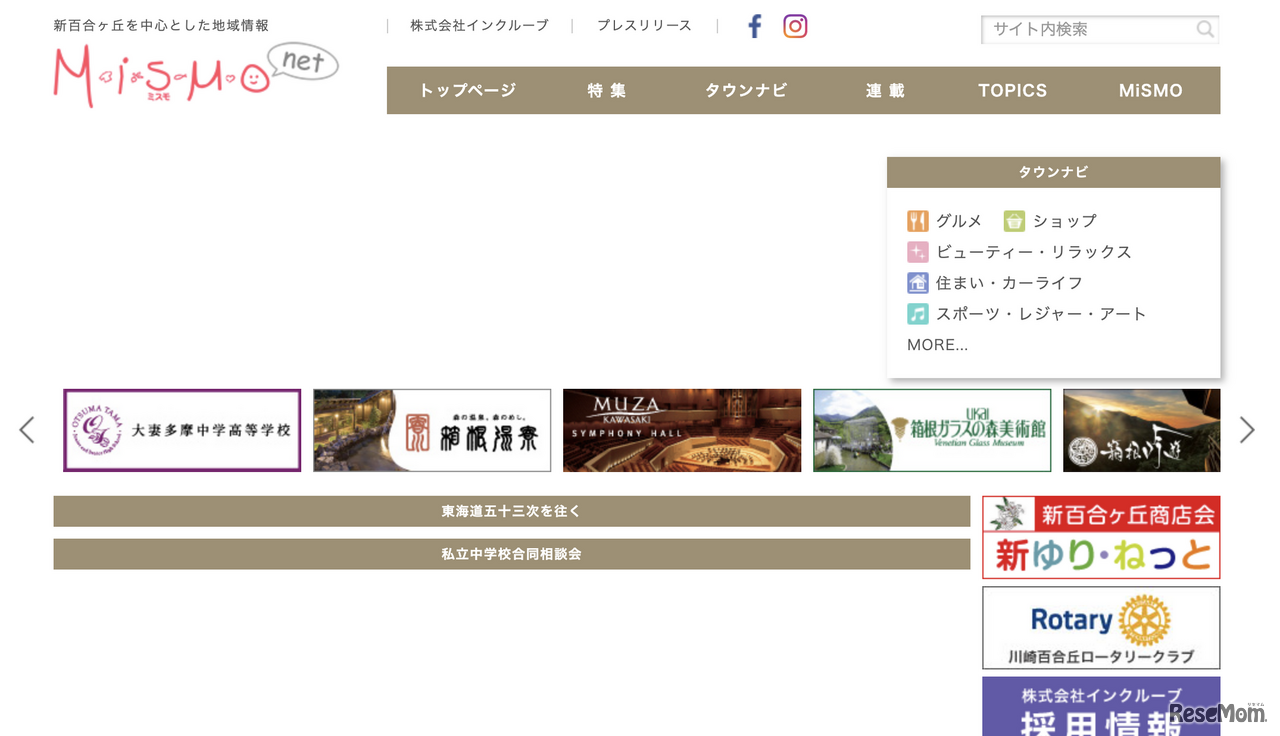Open タウンナビ in the navigation bar
Image resolution: width=1280 pixels, height=736 pixels.
click(x=746, y=90)
